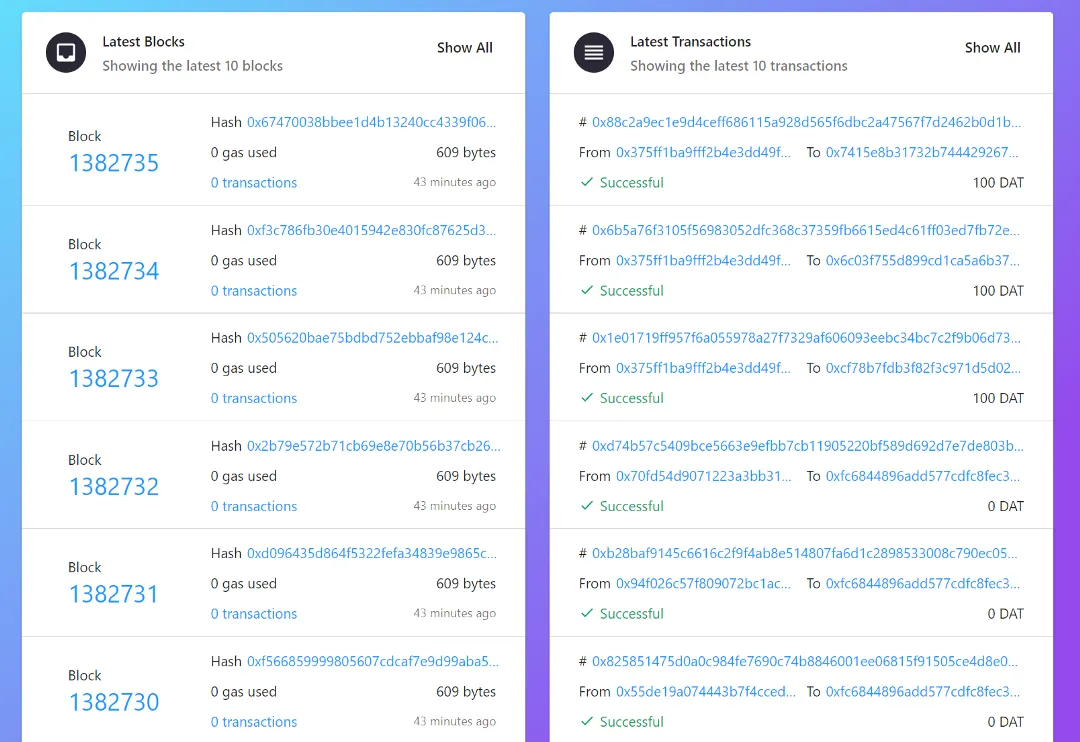This screenshot has width=1080, height=742.
Task: Click Successful checkmark of transaction 0xb28baf91...
Action: [587, 613]
